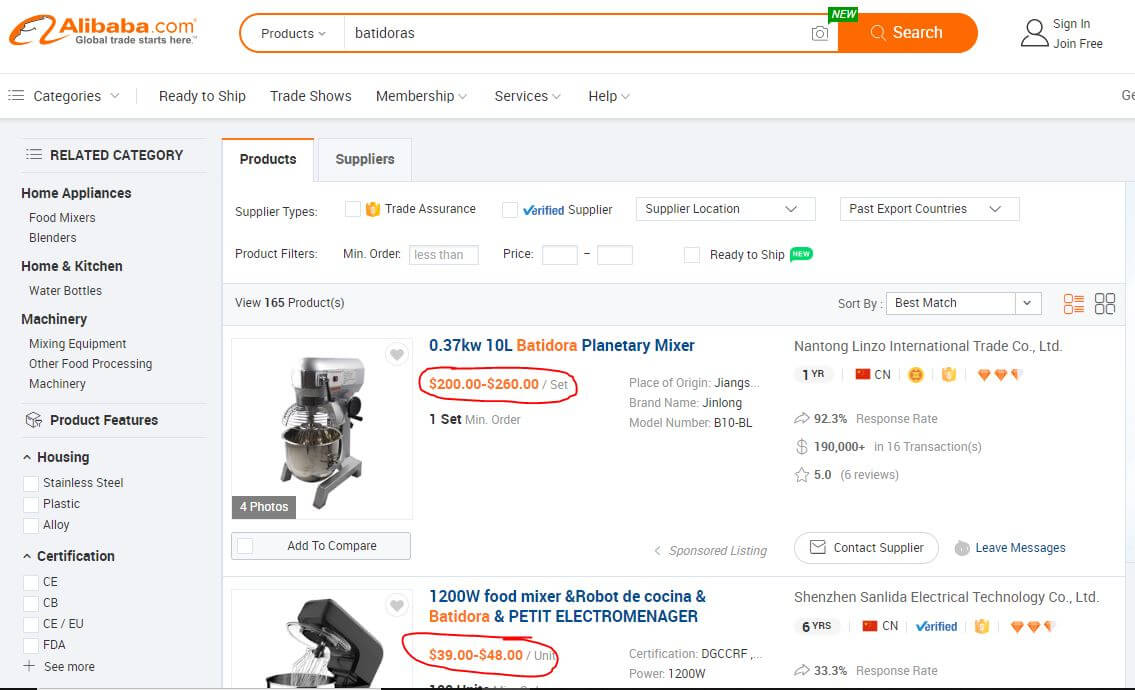The height and width of the screenshot is (690, 1135).
Task: Click the Related Category list icon
Action: (33, 154)
